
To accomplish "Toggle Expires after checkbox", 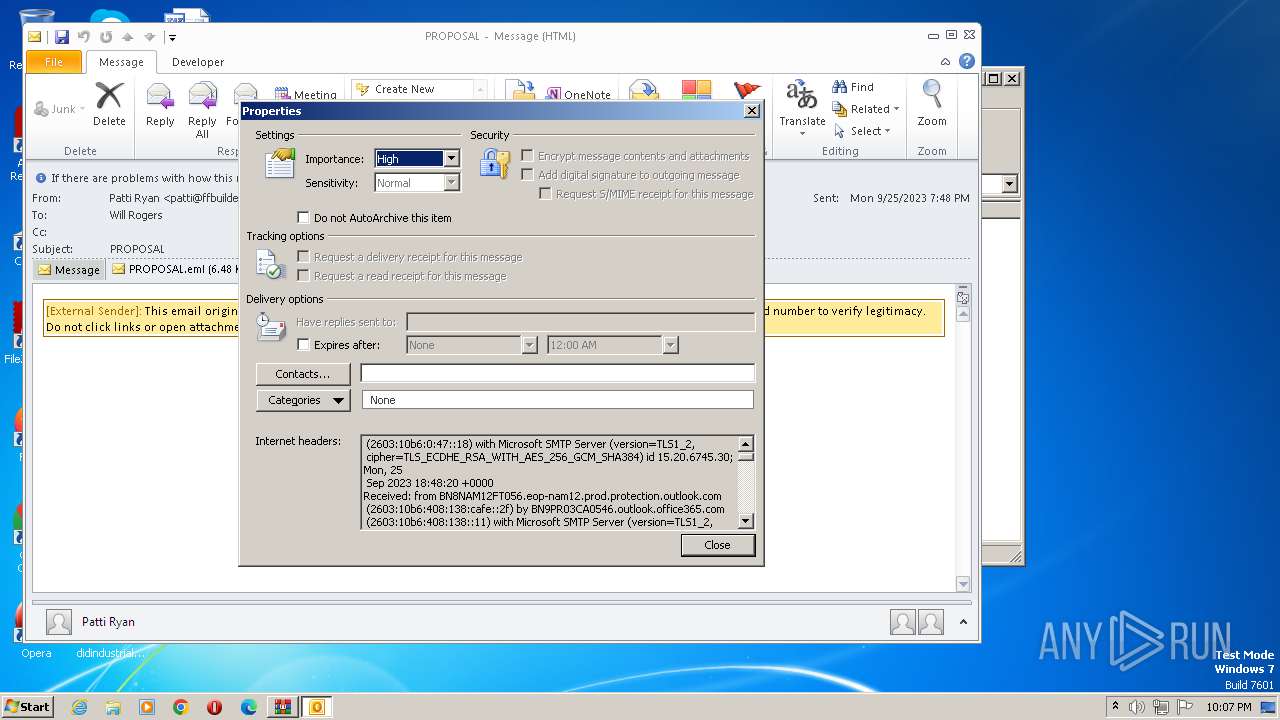I will (x=304, y=344).
